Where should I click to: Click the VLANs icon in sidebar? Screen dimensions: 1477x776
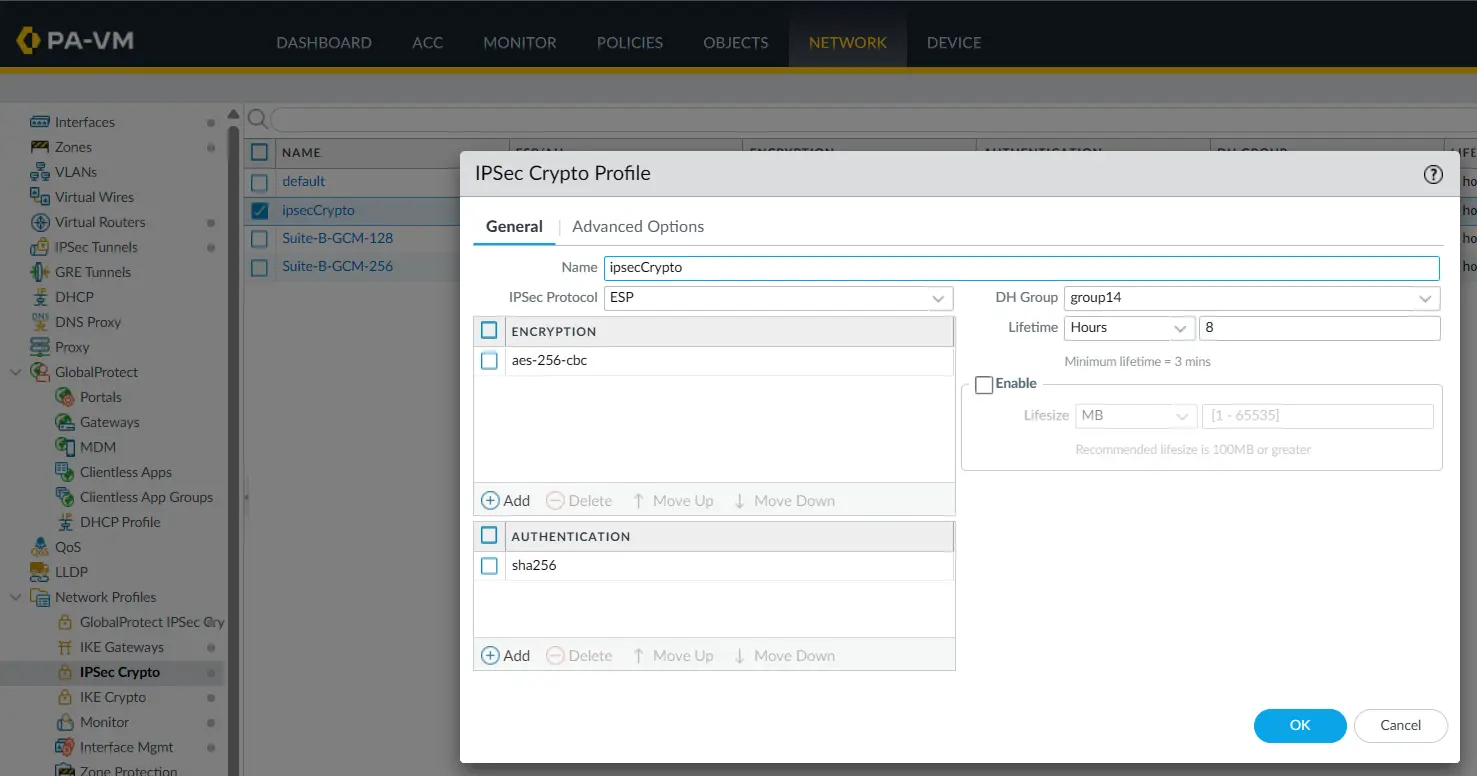40,172
